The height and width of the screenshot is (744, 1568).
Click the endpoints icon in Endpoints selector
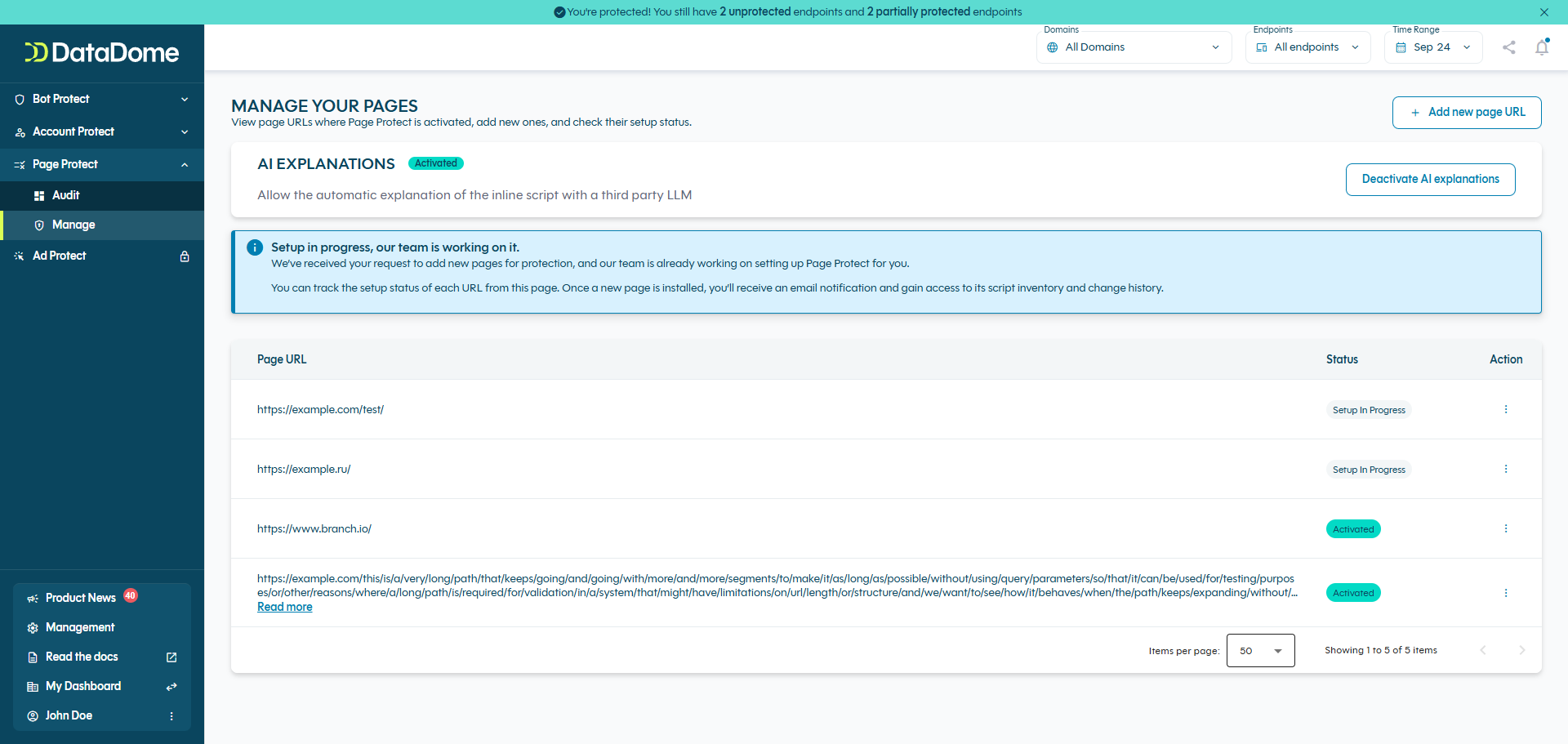pos(1262,47)
